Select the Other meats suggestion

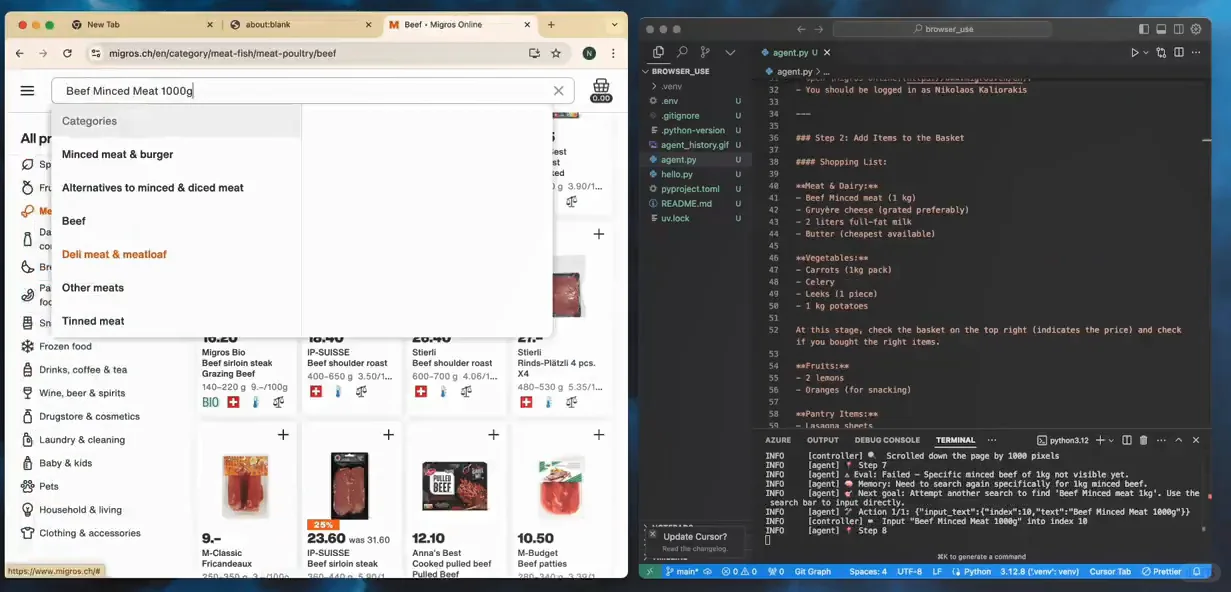point(93,287)
